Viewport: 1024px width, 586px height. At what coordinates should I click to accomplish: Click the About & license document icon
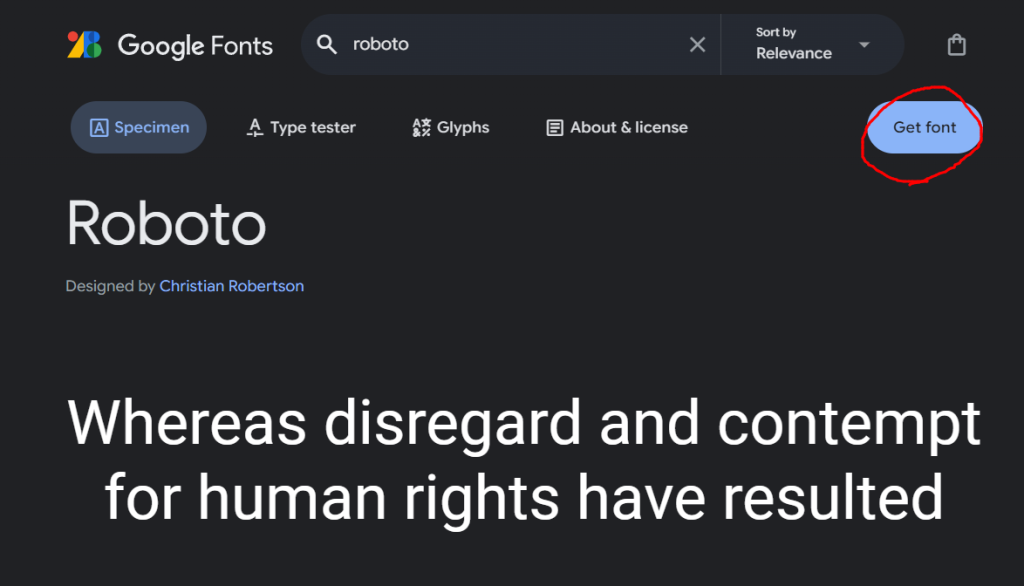(x=554, y=127)
